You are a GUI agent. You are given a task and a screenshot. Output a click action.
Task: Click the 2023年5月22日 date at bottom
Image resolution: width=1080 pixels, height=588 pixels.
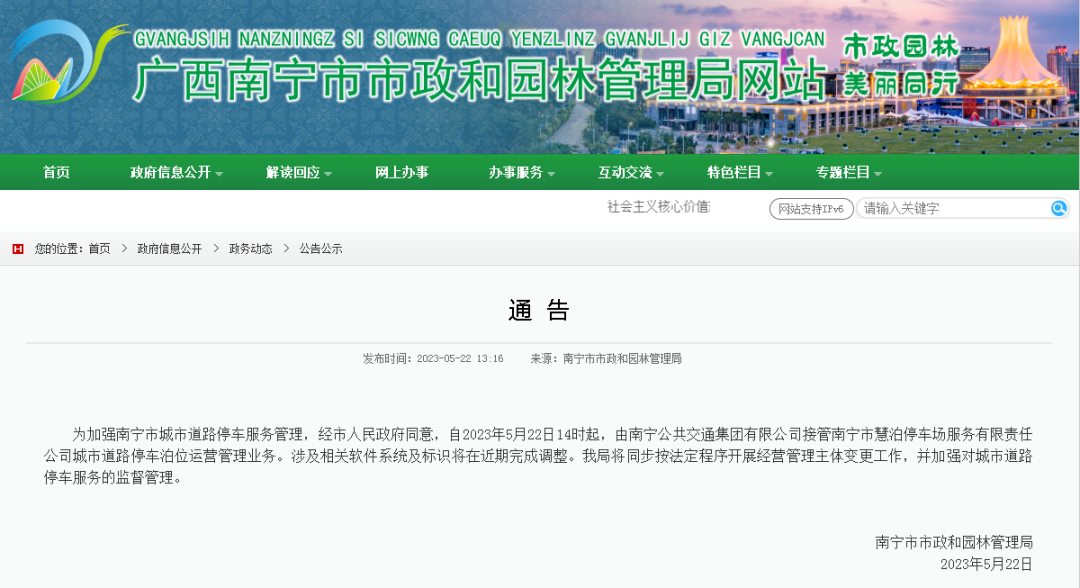pyautogui.click(x=986, y=565)
